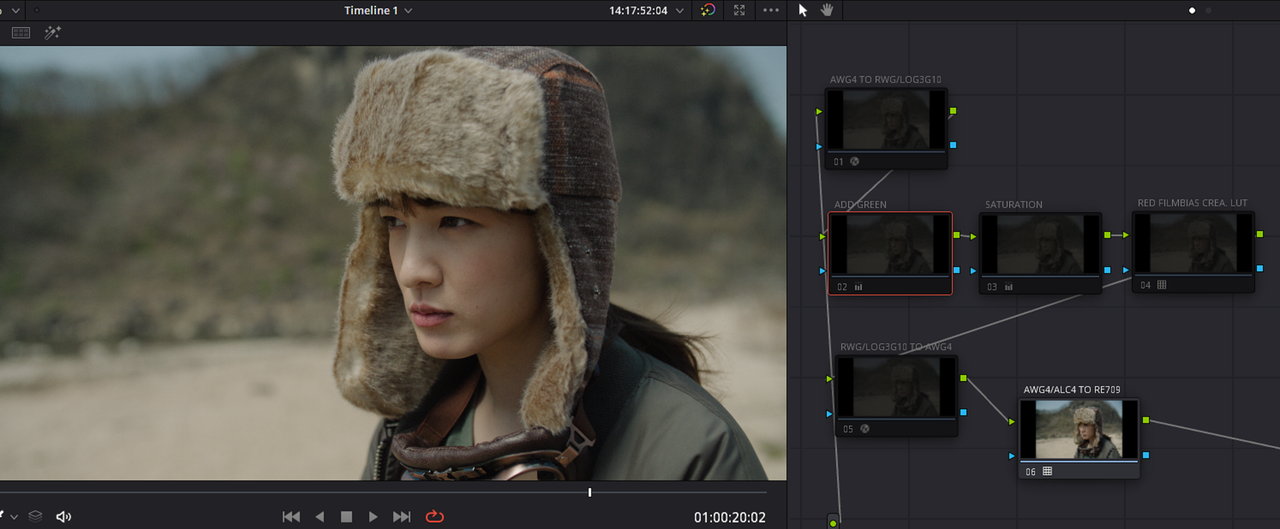This screenshot has height=529, width=1280.
Task: Click the blue key output of node 04
Action: click(x=1260, y=269)
